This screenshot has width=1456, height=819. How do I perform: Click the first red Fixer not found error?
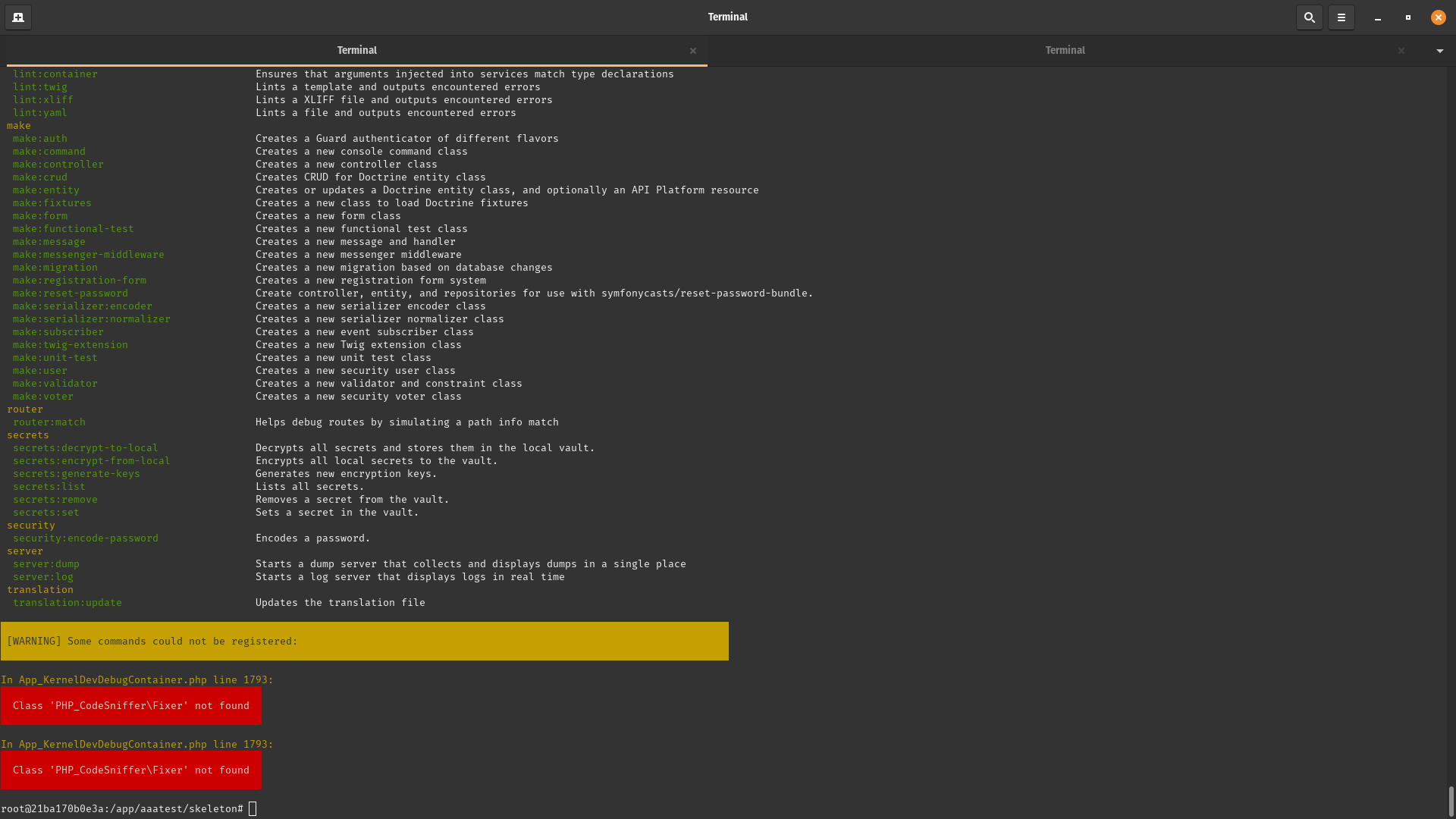(131, 705)
